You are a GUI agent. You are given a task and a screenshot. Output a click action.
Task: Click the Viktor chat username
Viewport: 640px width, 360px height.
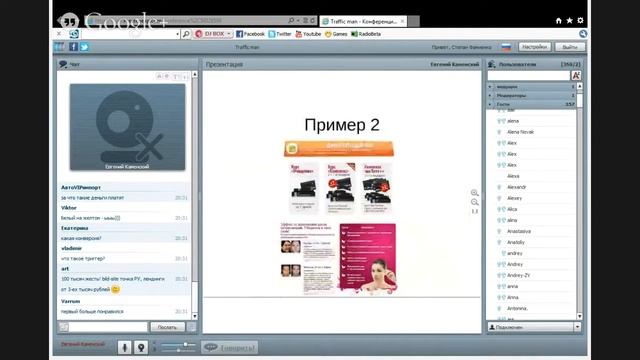(x=69, y=208)
